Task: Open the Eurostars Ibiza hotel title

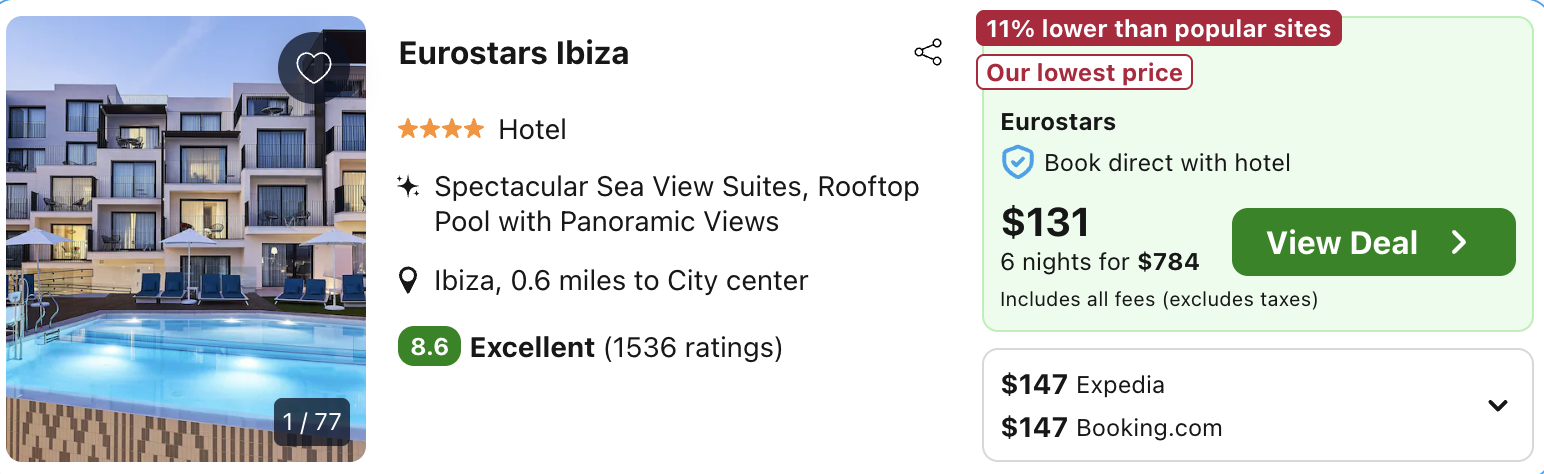Action: 513,53
